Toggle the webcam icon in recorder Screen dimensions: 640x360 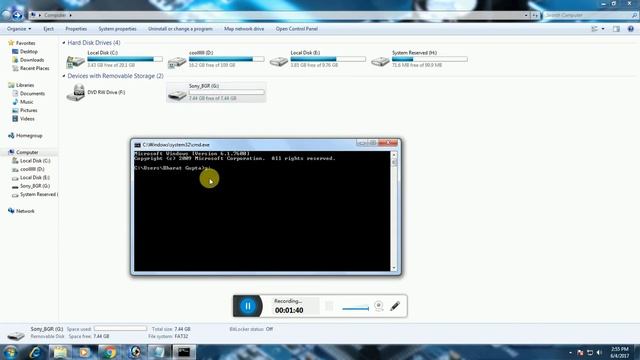(378, 306)
